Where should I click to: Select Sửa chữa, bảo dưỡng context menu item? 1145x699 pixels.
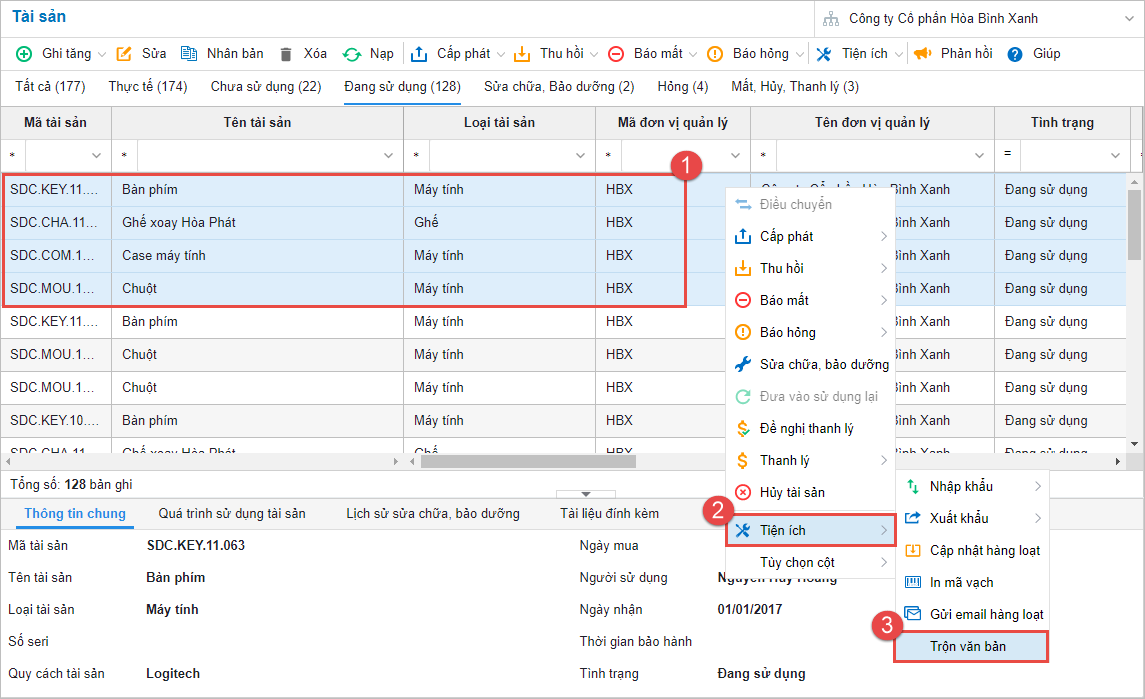pyautogui.click(x=823, y=364)
